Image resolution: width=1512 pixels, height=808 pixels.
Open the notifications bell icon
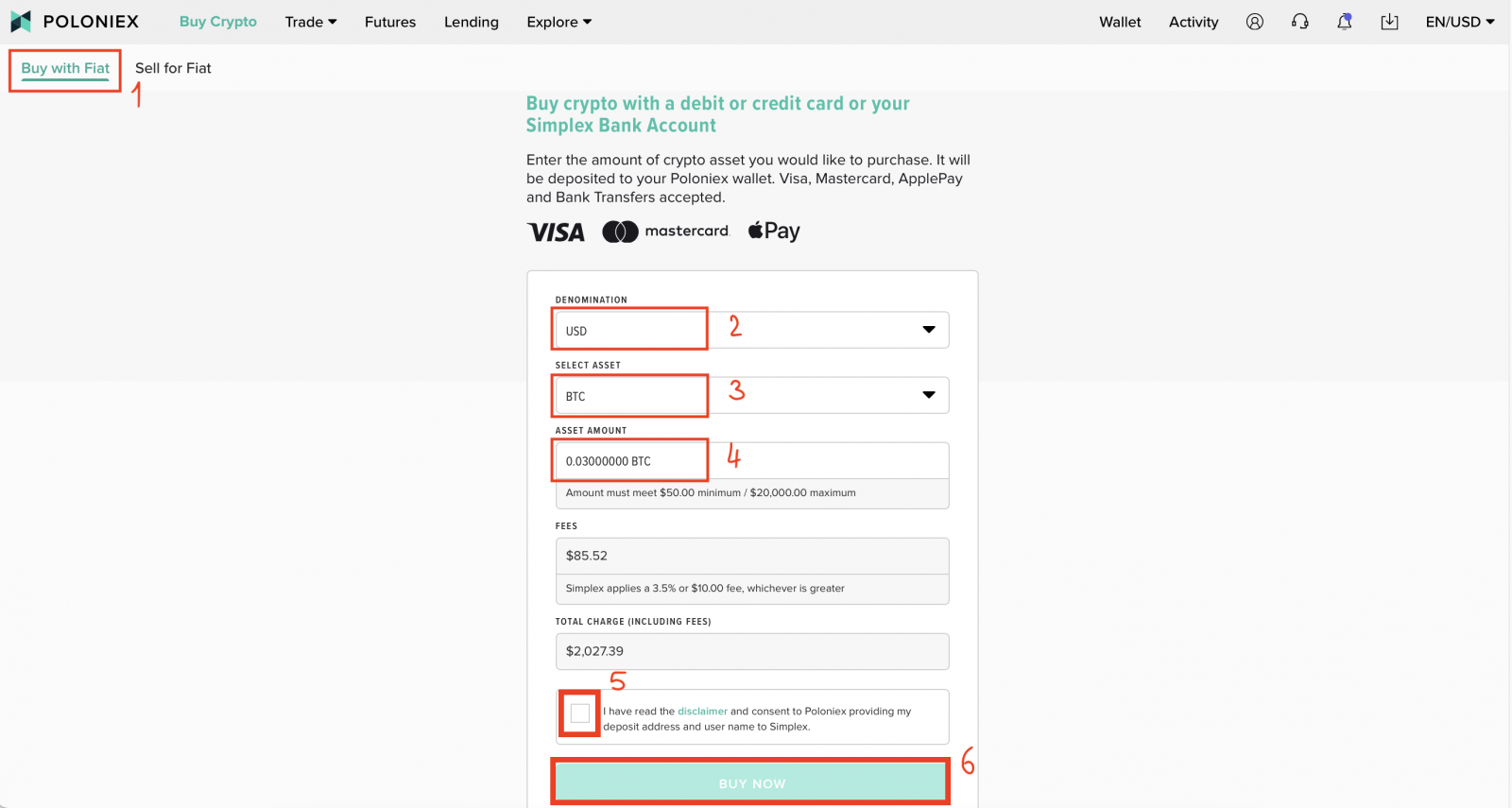click(x=1345, y=21)
